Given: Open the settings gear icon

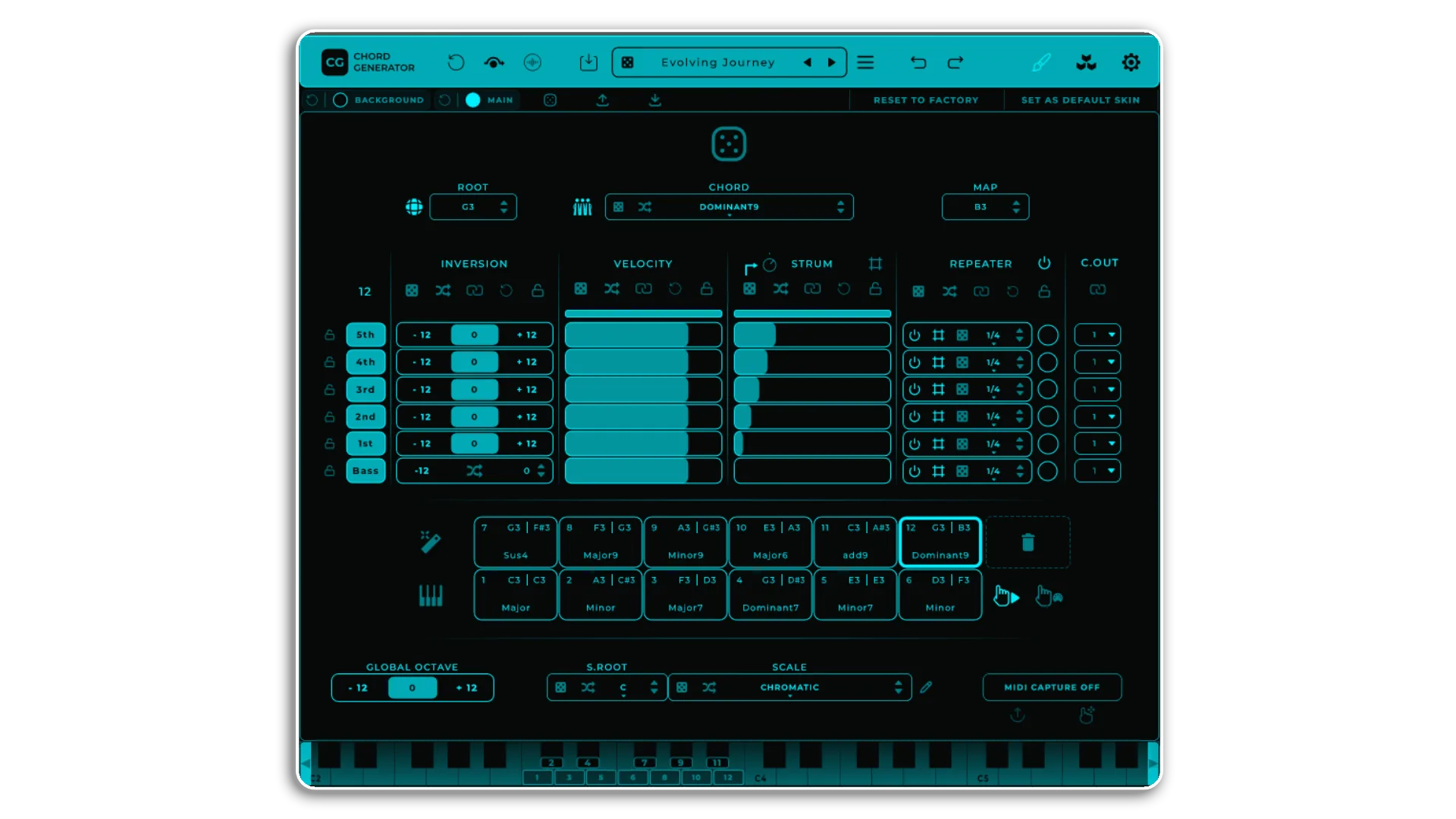Looking at the screenshot, I should point(1131,62).
